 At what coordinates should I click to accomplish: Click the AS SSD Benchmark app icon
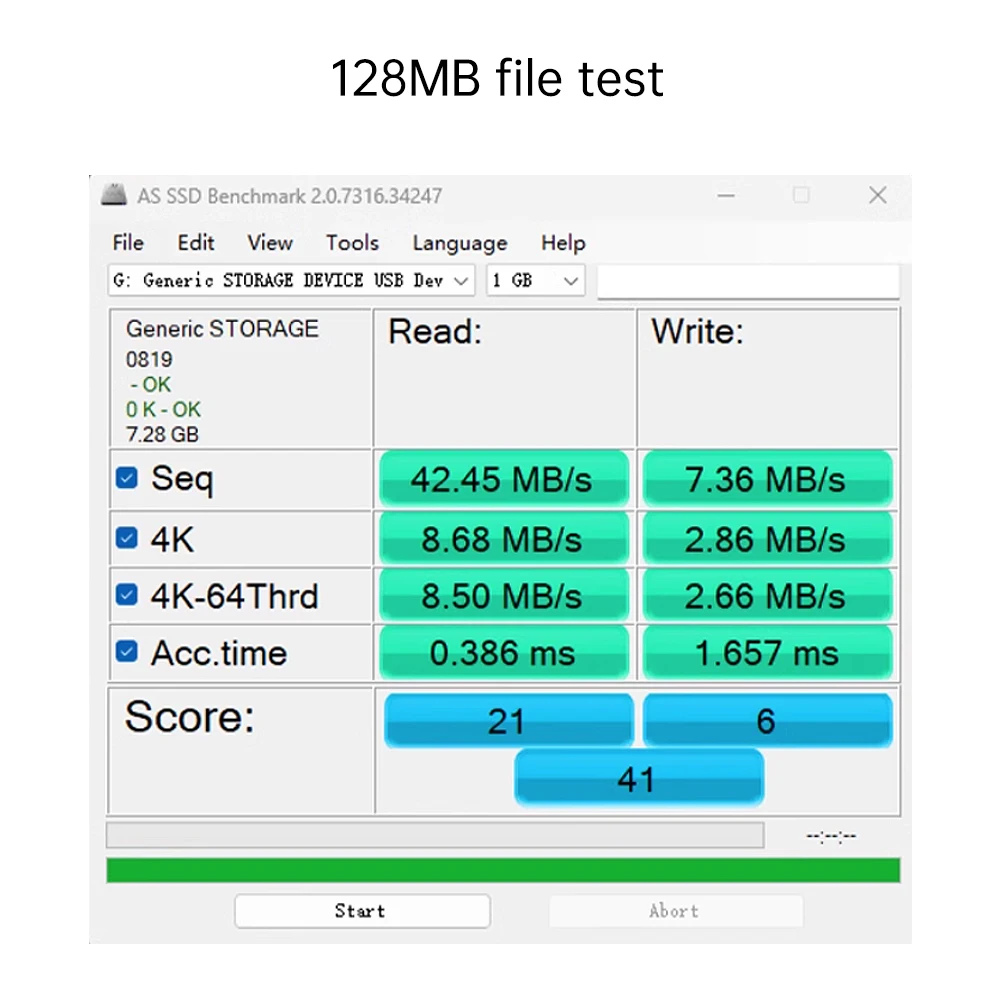[115, 195]
